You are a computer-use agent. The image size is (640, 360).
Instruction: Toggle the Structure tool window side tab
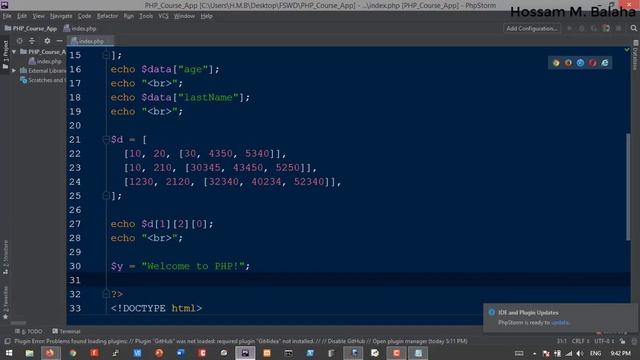click(x=5, y=257)
